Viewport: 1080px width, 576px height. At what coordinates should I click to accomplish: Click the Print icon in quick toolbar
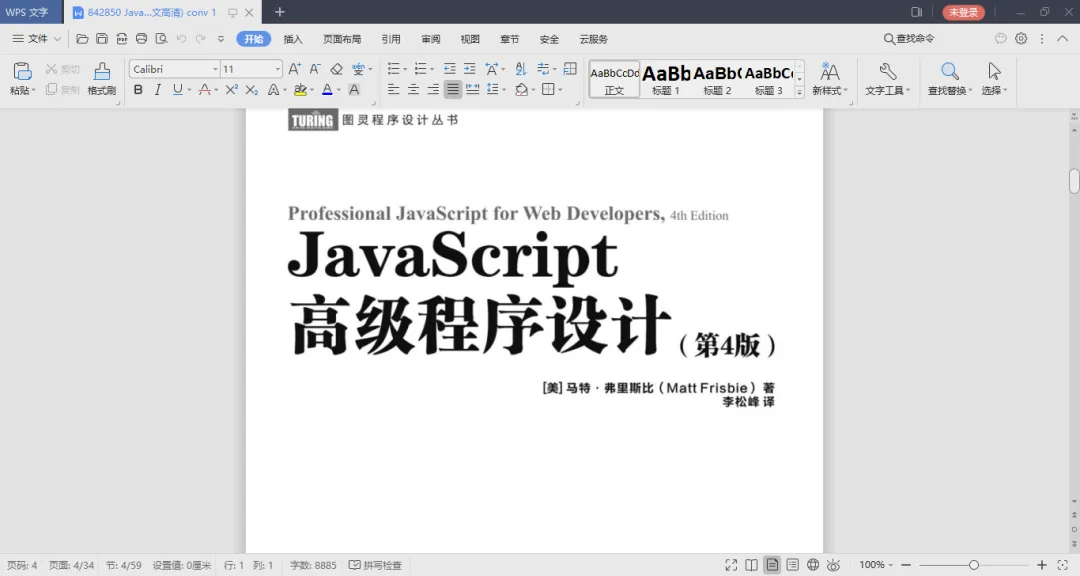click(141, 39)
